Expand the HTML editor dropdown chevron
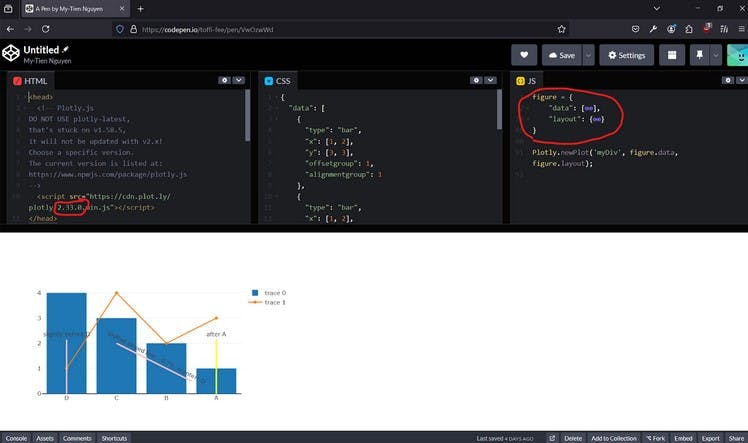748x443 pixels. pos(239,80)
